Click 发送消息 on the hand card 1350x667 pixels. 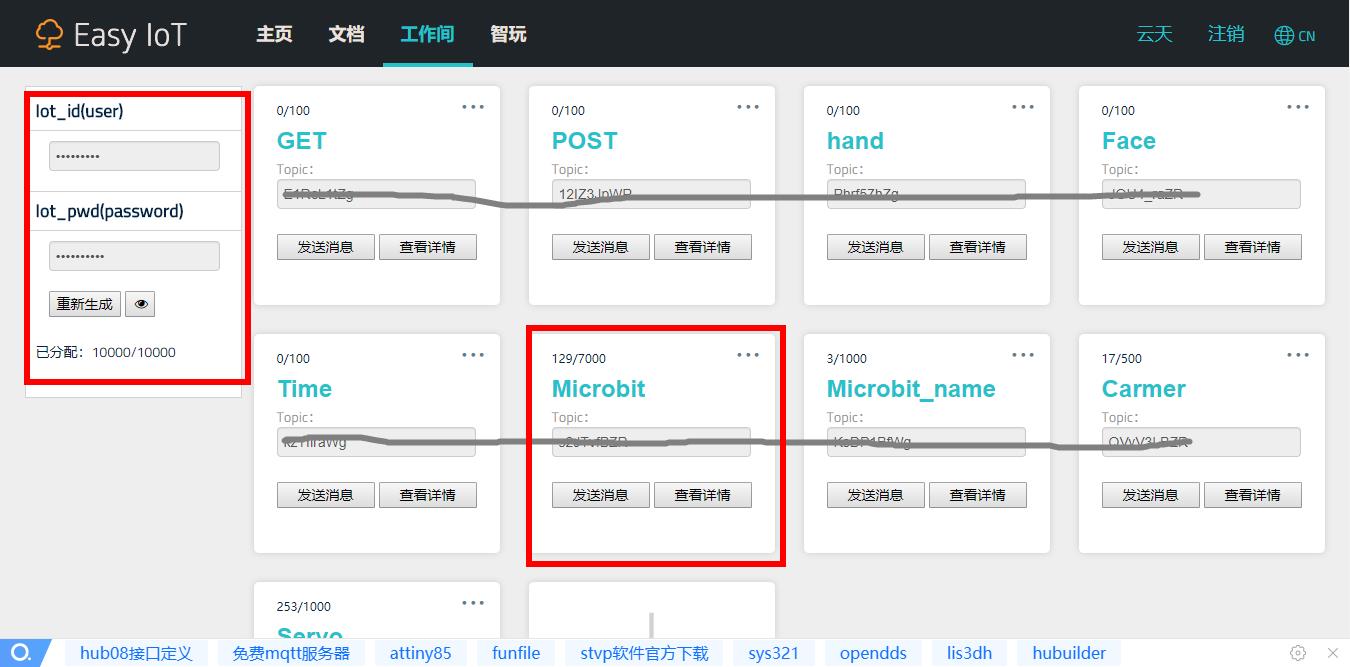(x=876, y=247)
